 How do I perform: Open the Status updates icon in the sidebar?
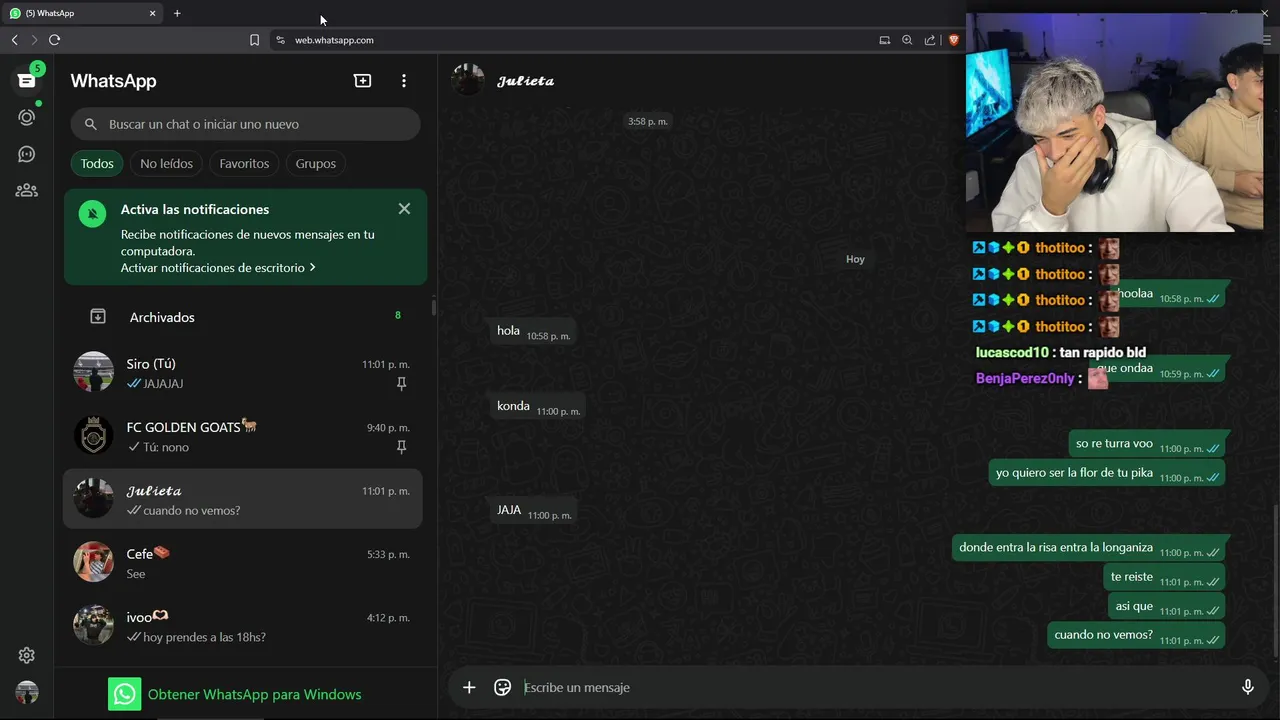tap(27, 117)
